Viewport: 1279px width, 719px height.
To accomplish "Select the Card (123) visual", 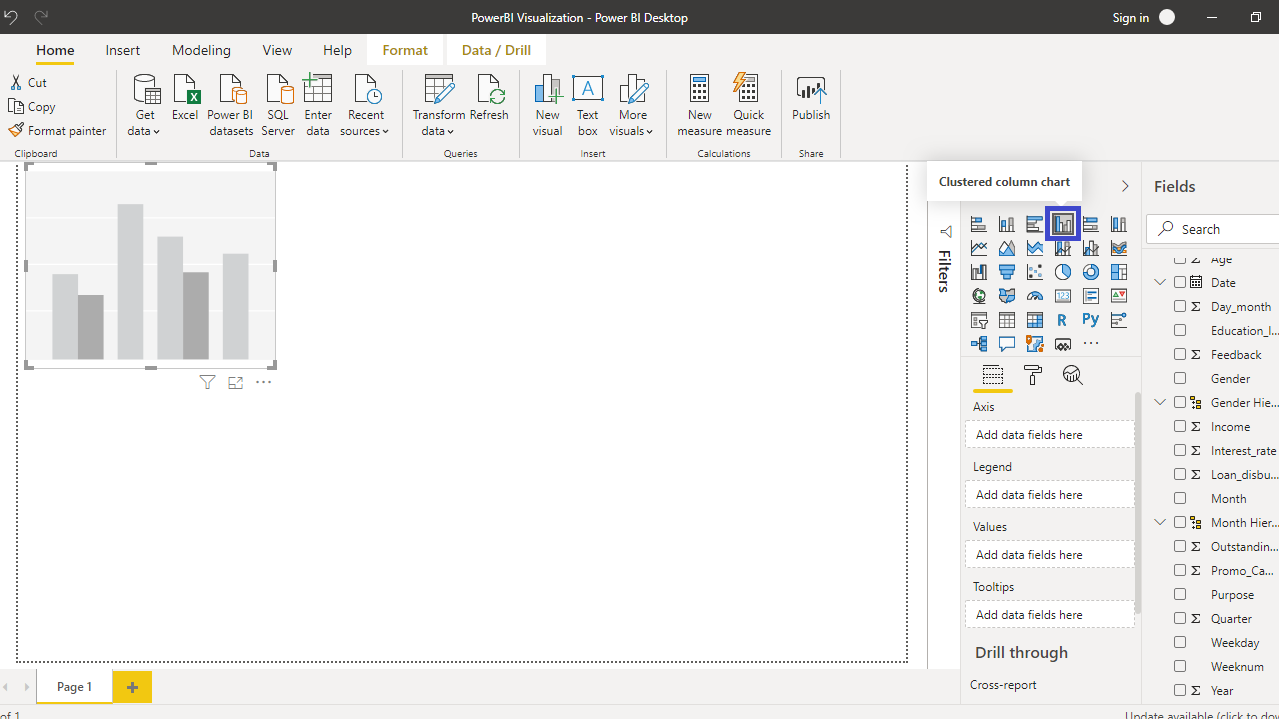I will point(1063,296).
